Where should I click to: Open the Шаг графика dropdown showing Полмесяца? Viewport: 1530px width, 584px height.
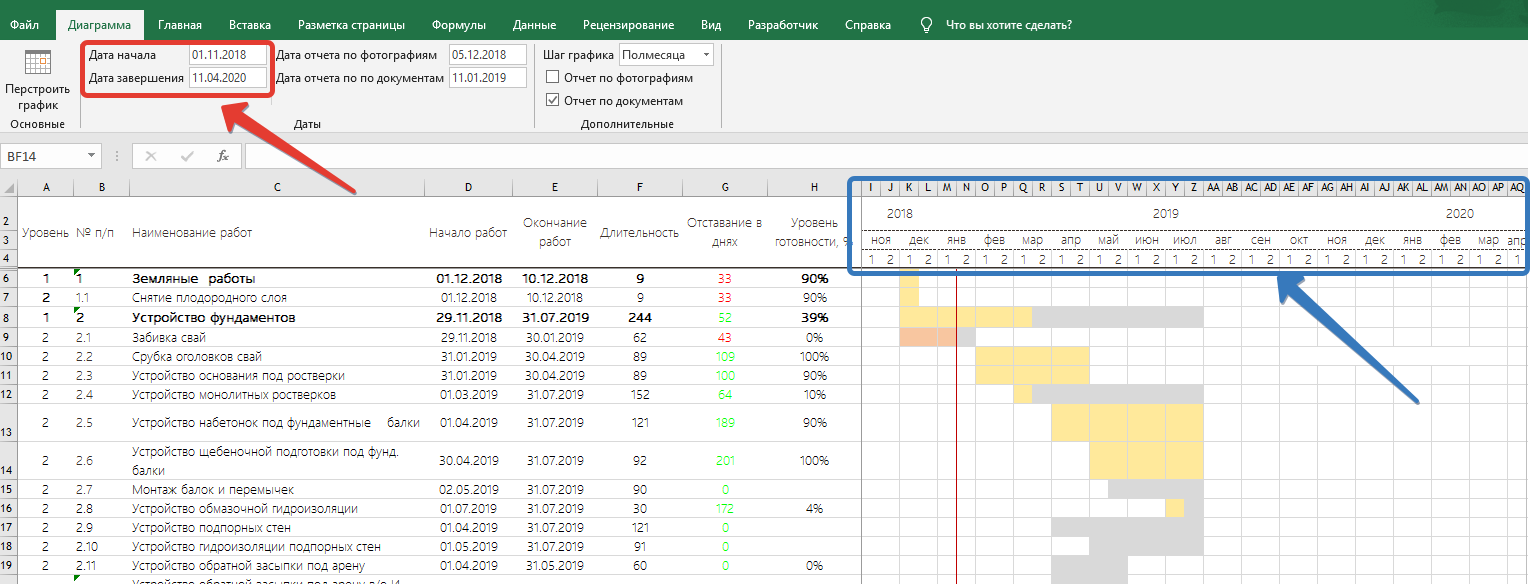click(707, 55)
